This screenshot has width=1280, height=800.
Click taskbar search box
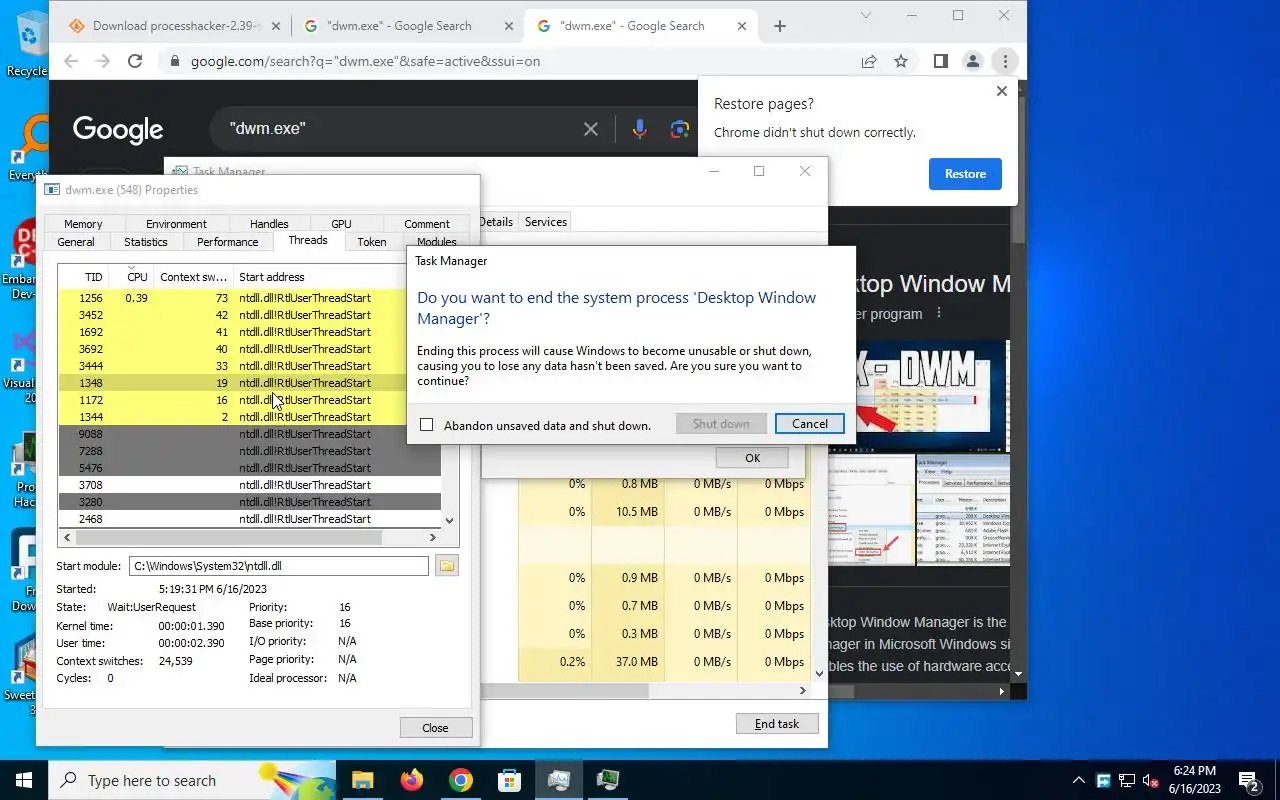tap(192, 780)
